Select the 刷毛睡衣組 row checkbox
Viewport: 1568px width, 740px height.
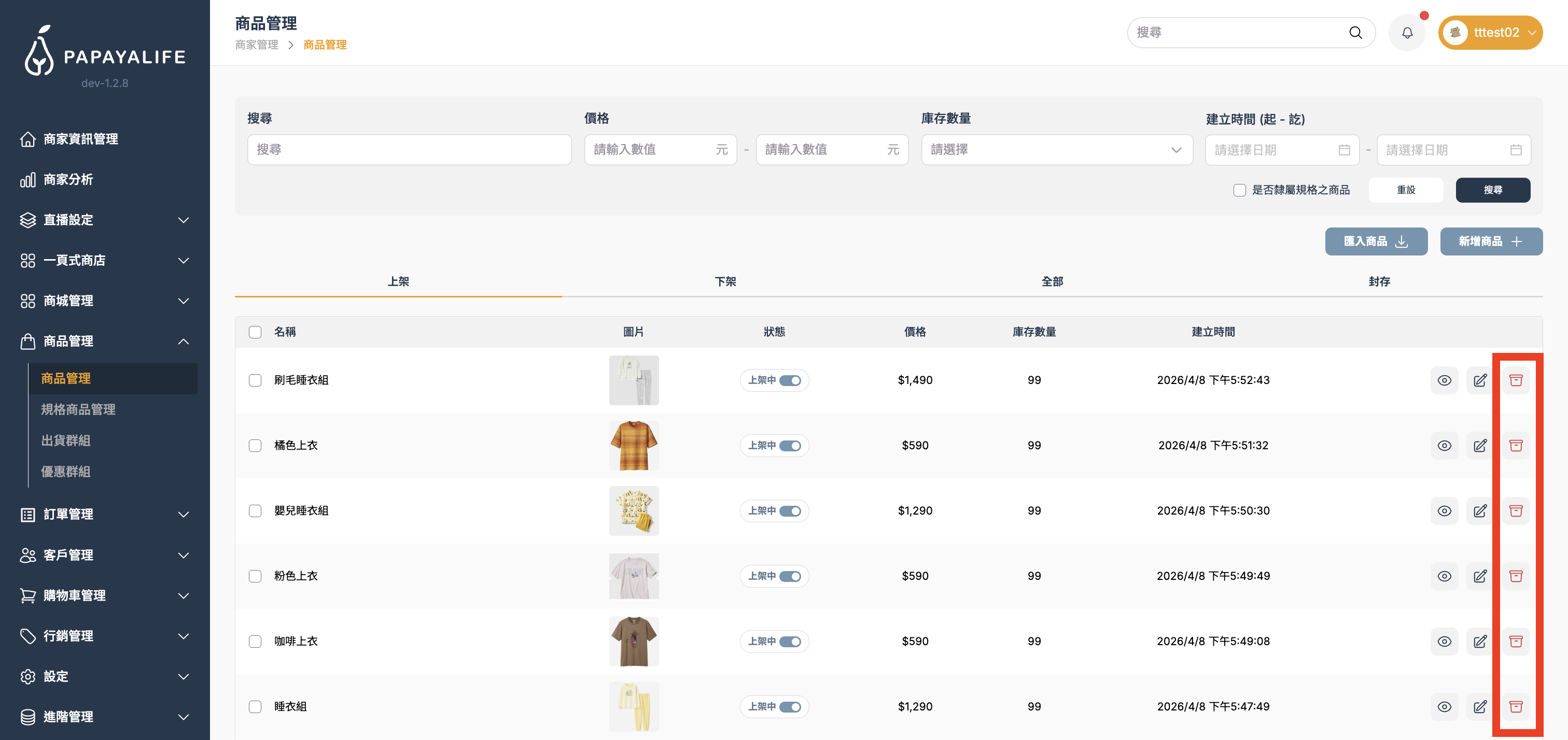[x=255, y=380]
